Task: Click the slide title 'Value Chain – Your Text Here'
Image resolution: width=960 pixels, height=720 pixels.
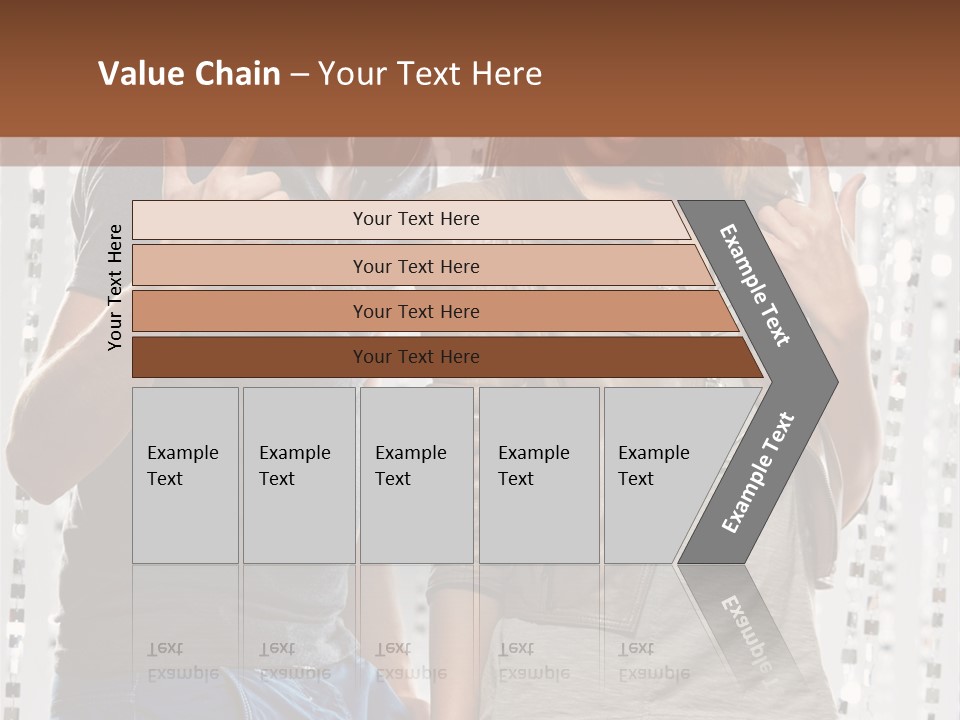Action: pos(320,74)
